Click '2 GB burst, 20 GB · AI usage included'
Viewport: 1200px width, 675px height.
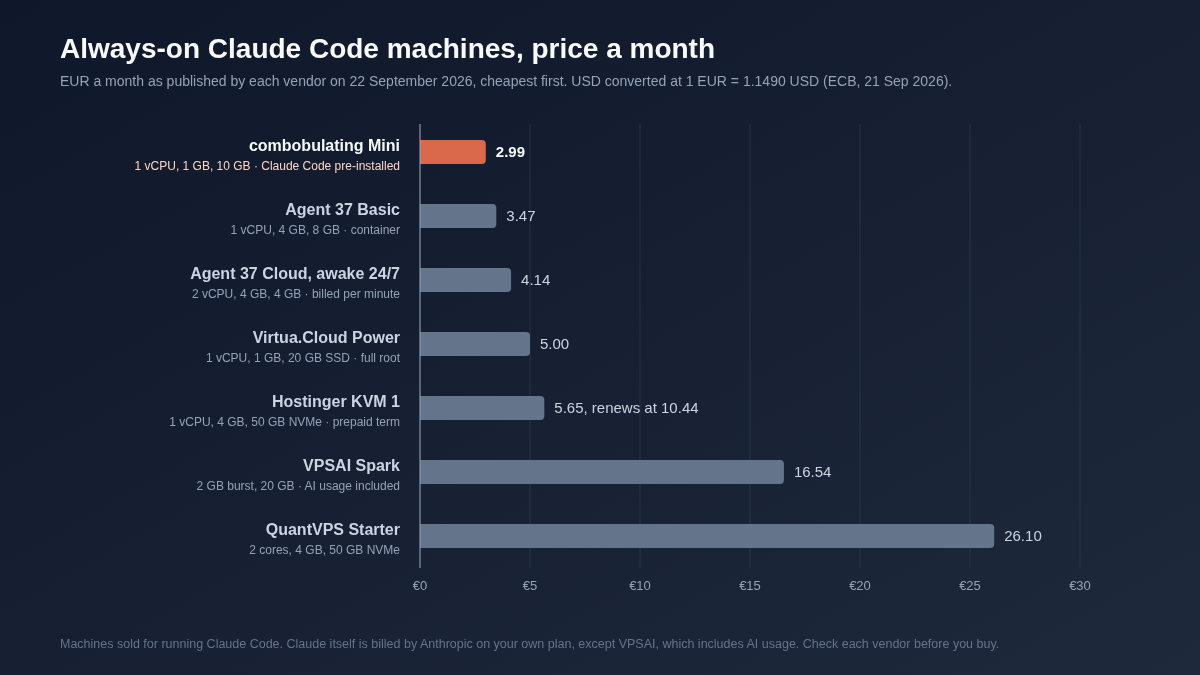click(x=298, y=486)
